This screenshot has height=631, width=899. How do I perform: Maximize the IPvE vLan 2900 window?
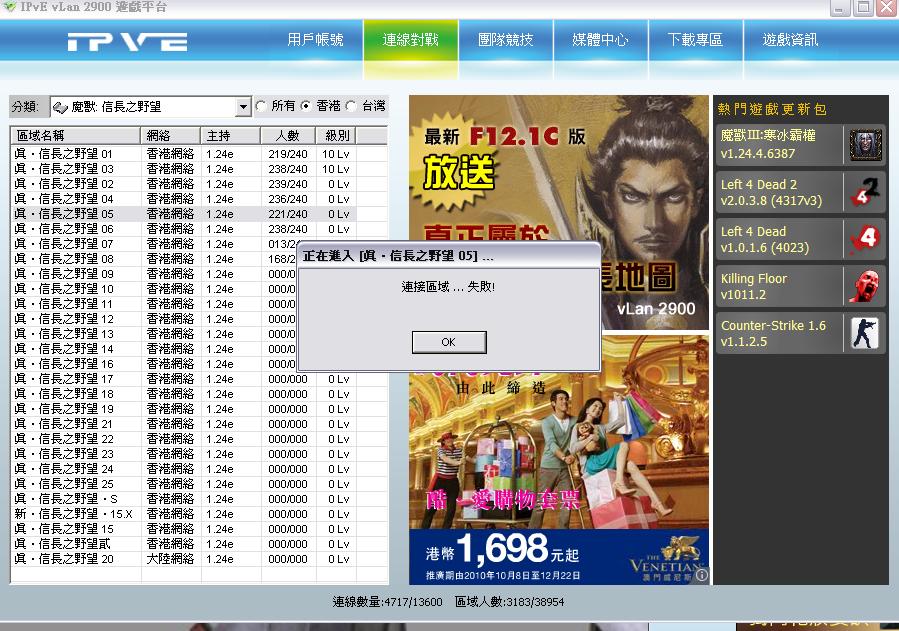pos(863,7)
